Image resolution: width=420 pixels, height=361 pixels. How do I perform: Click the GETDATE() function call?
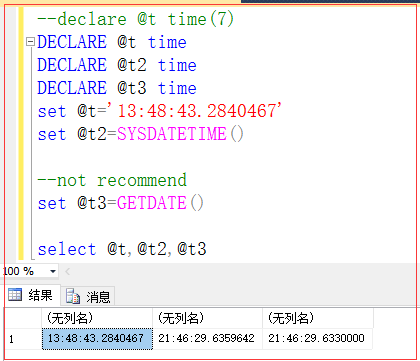160,203
